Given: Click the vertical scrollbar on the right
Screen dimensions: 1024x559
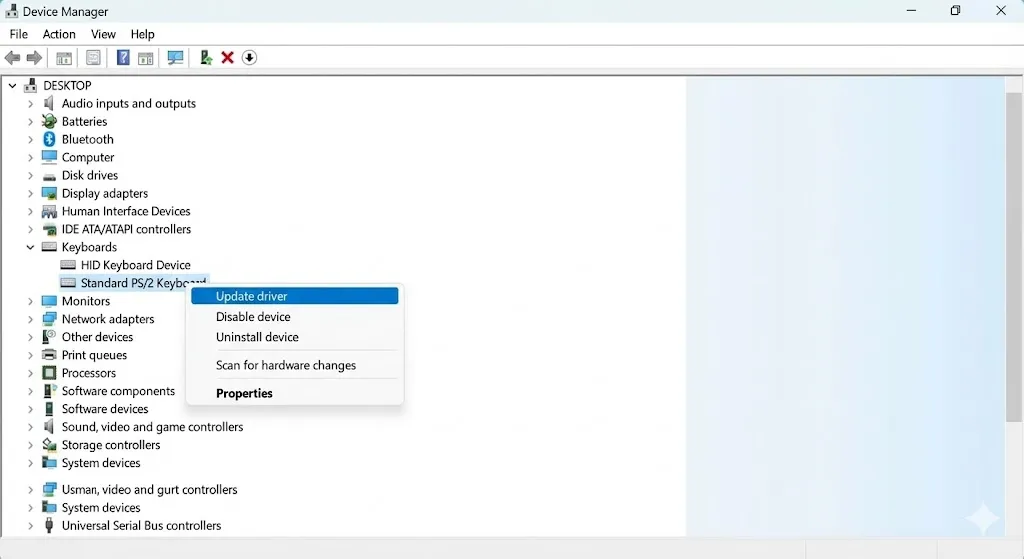Looking at the screenshot, I should (x=1014, y=250).
